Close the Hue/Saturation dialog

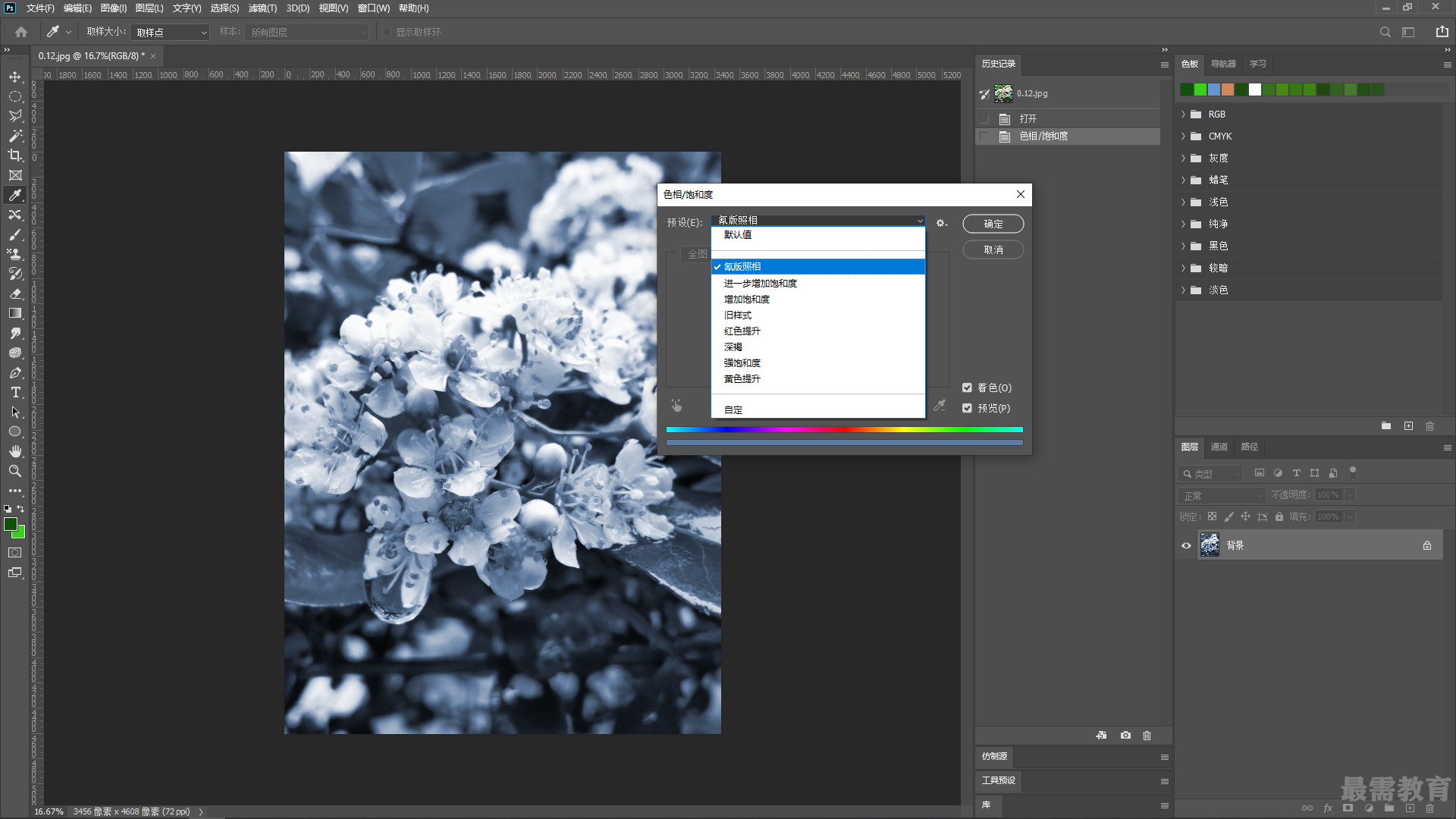pyautogui.click(x=1021, y=194)
